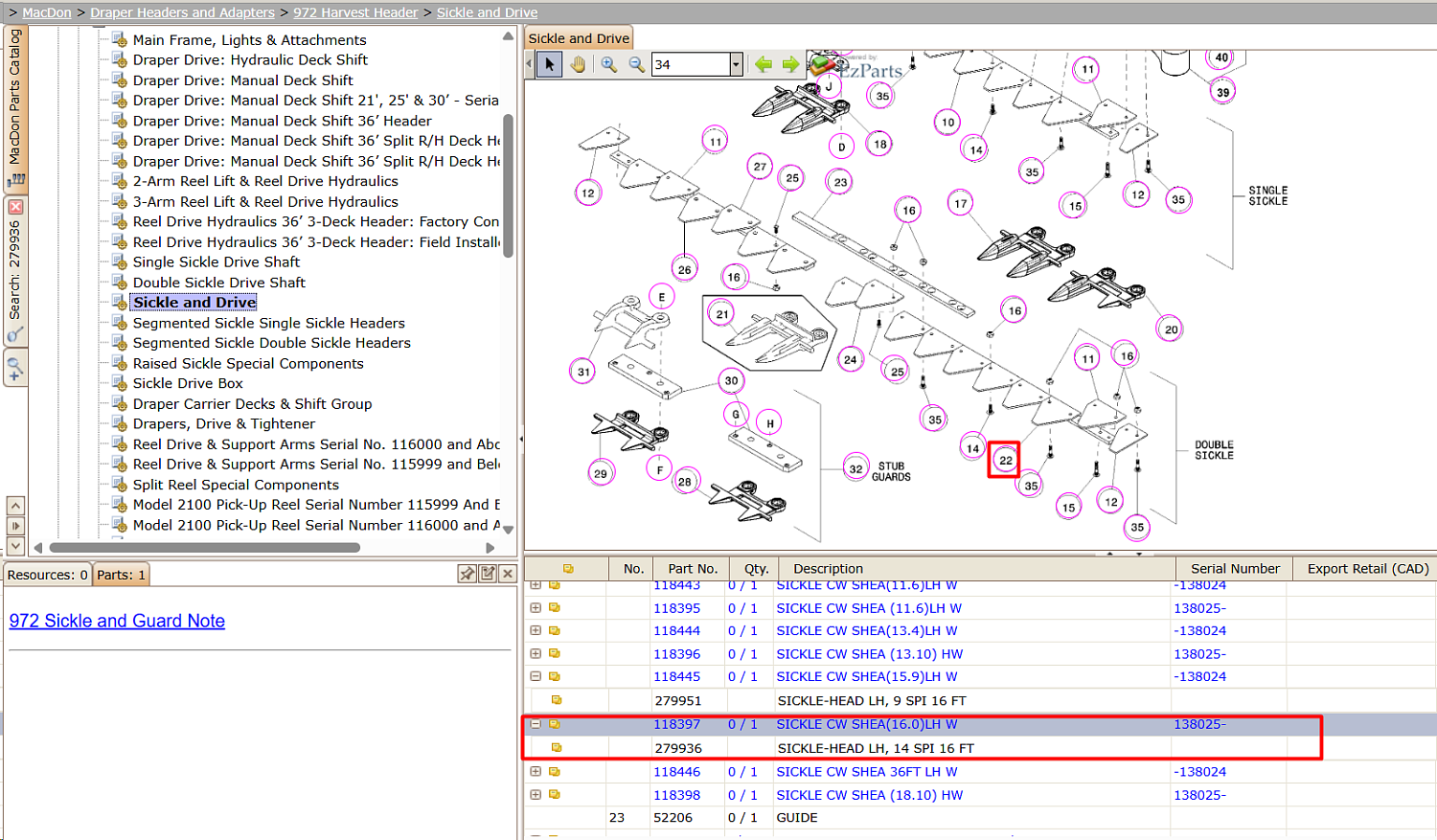
Task: Close search 279936 with red X
Action: point(15,207)
